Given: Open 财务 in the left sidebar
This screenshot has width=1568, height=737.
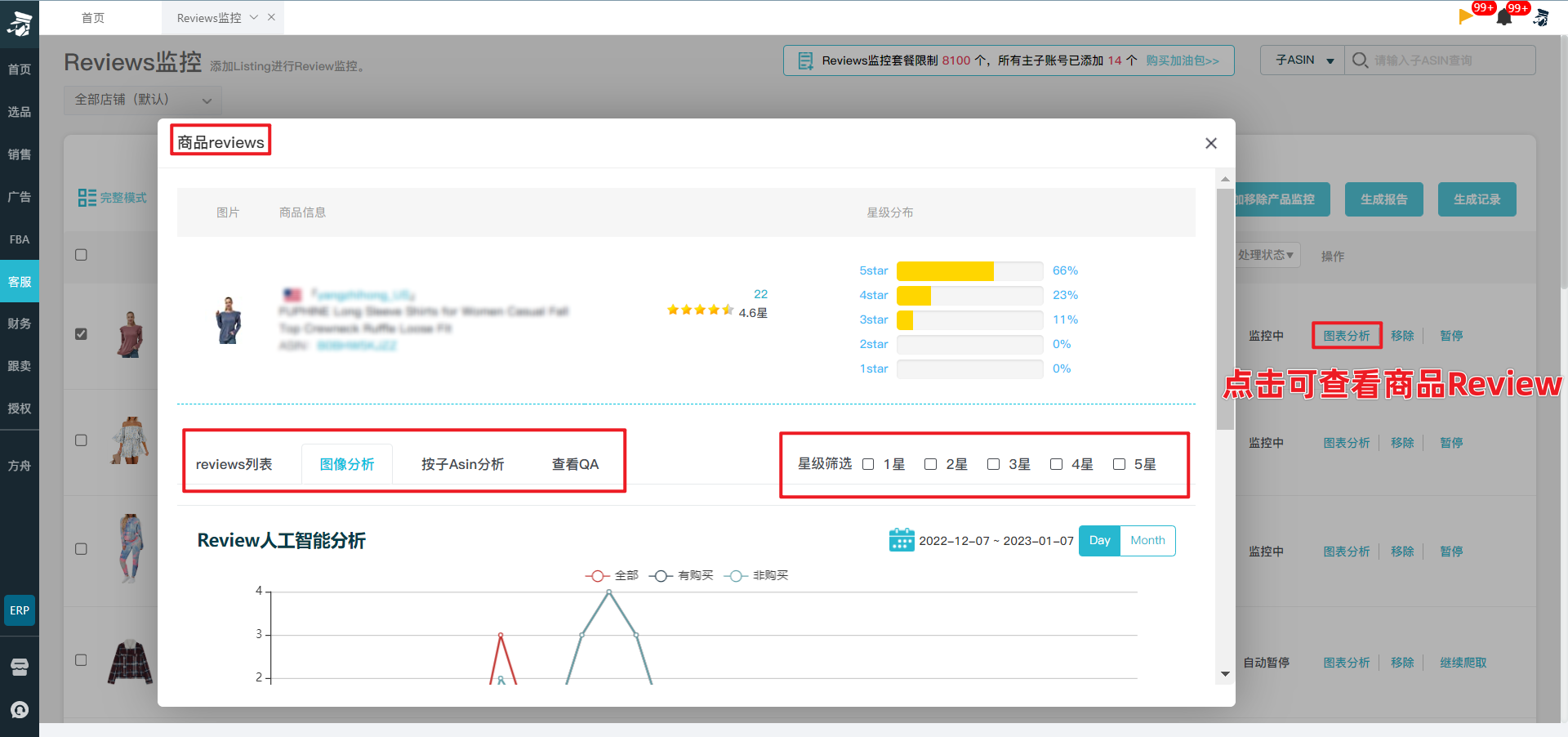Looking at the screenshot, I should (20, 324).
